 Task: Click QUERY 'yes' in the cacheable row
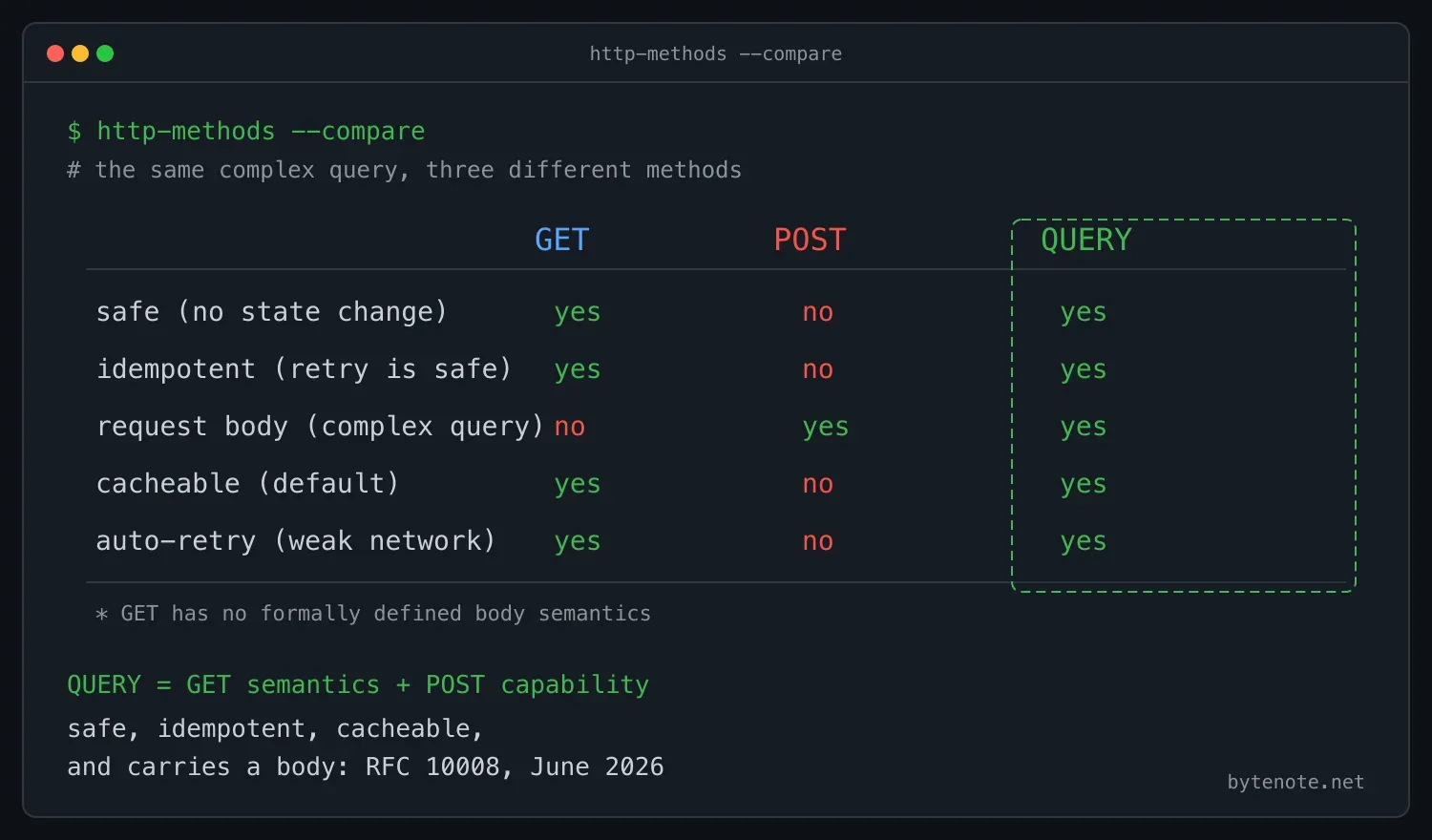1084,485
